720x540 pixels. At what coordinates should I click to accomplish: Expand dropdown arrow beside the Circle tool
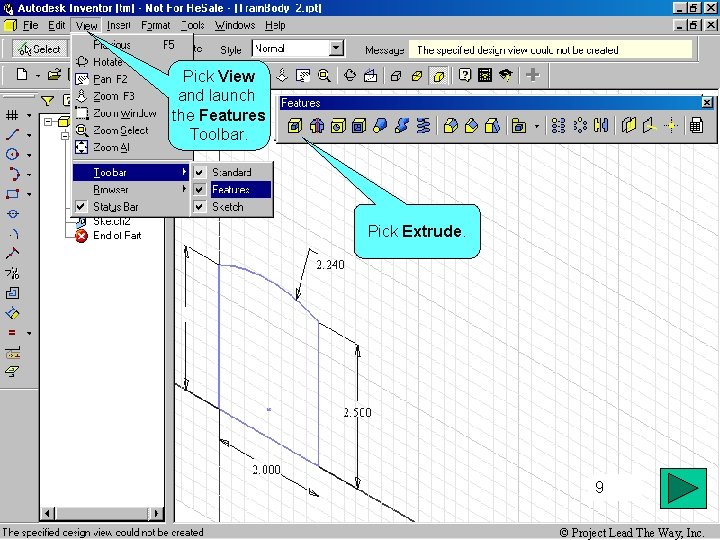(x=29, y=155)
